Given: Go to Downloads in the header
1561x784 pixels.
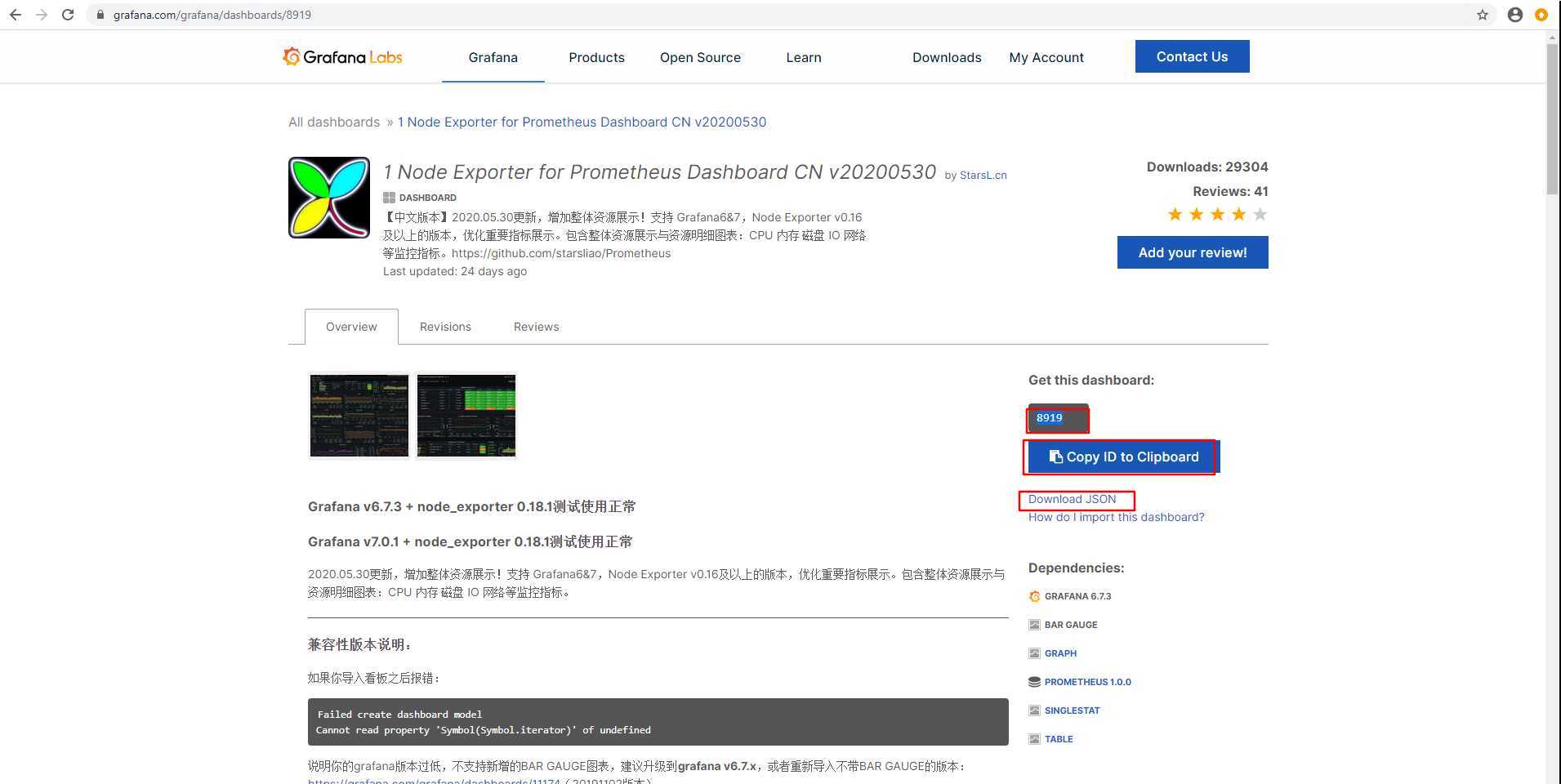Looking at the screenshot, I should point(947,57).
